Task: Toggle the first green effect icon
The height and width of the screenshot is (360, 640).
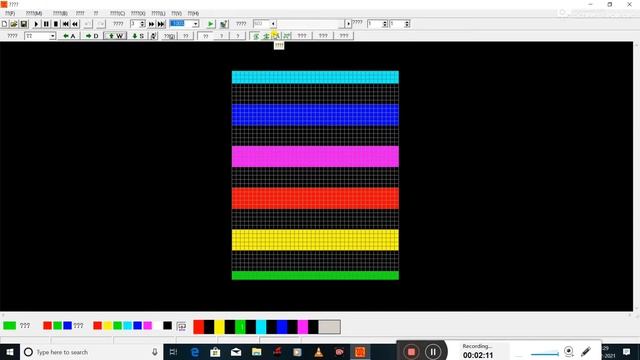Action: (256, 36)
